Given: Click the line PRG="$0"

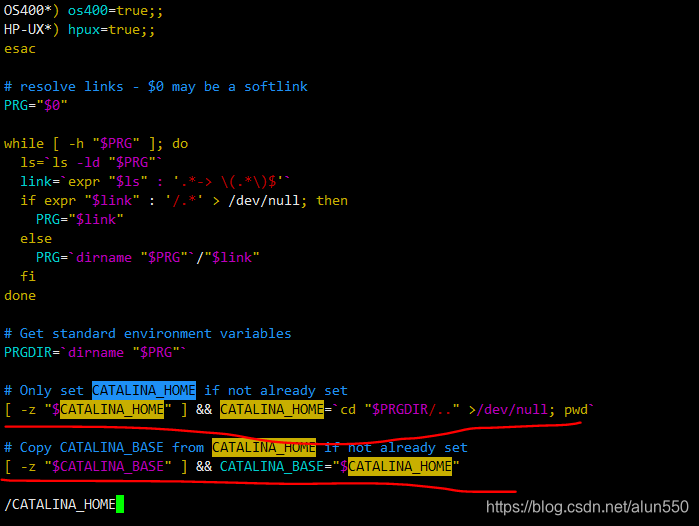Looking at the screenshot, I should pos(36,106).
